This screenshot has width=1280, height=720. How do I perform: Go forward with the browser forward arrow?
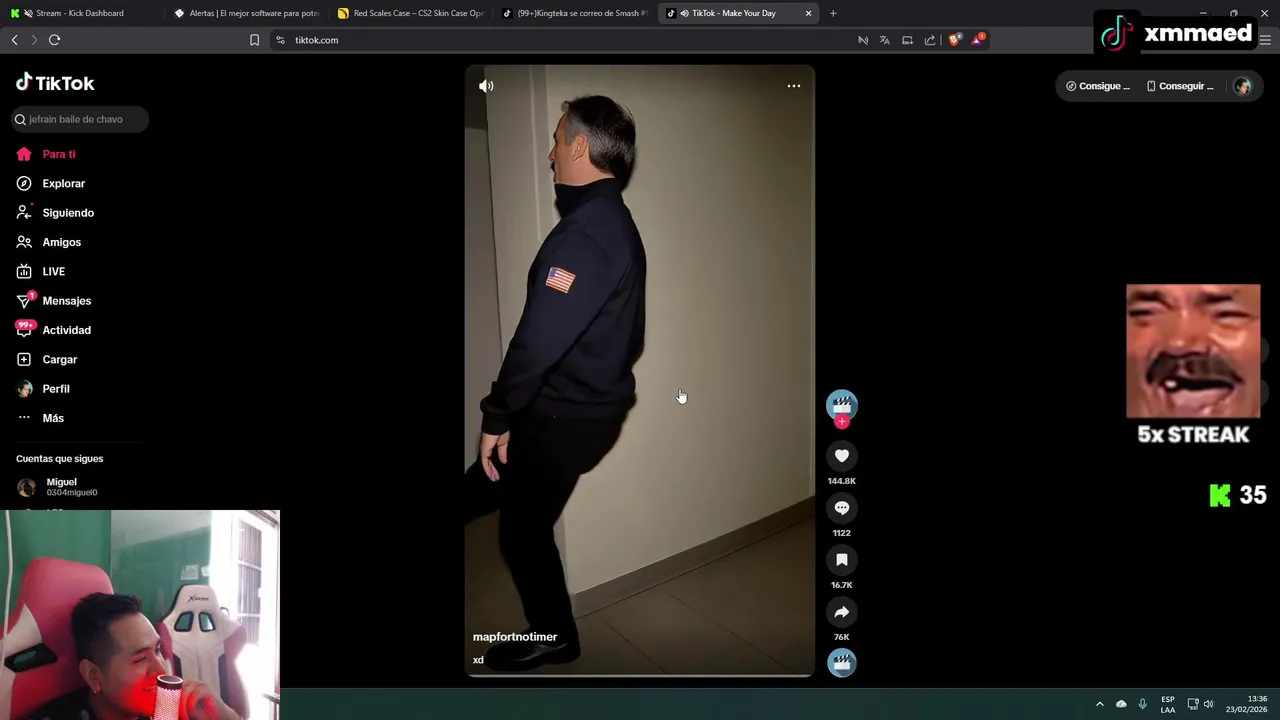tap(34, 40)
